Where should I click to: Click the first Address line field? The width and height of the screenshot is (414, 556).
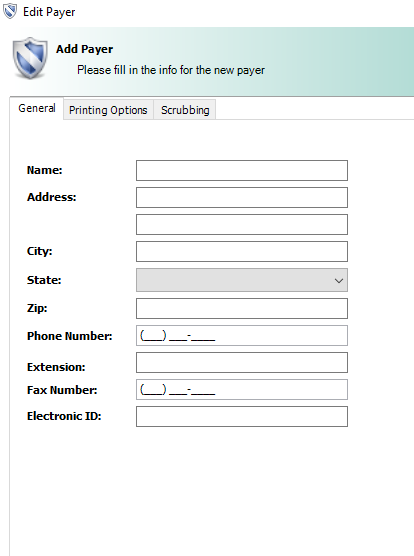242,198
